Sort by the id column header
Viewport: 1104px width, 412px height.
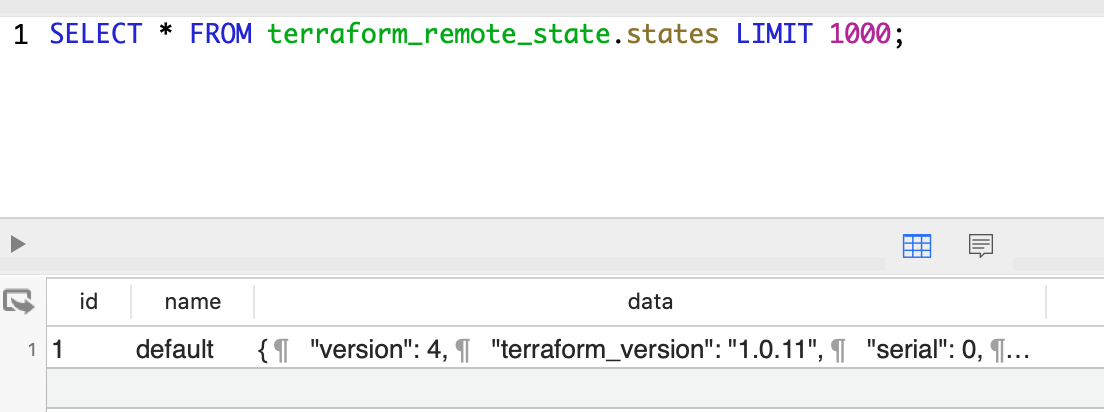(x=89, y=302)
